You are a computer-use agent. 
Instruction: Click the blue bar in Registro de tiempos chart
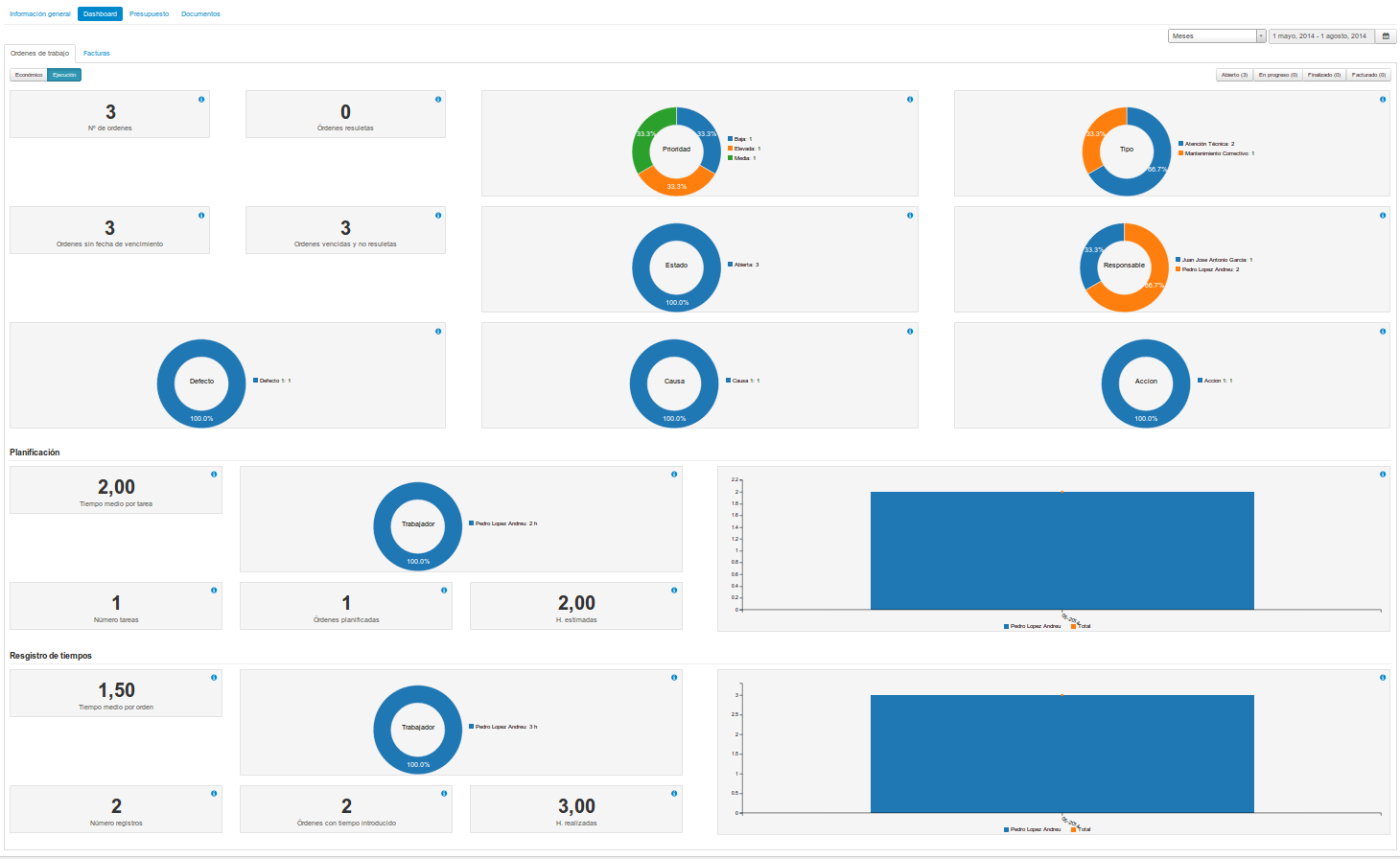(x=1062, y=754)
